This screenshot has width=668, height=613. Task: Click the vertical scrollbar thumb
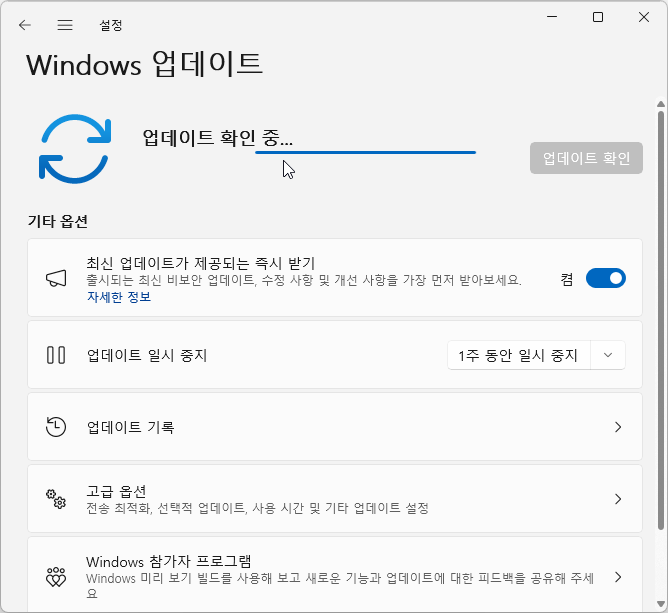(661, 320)
